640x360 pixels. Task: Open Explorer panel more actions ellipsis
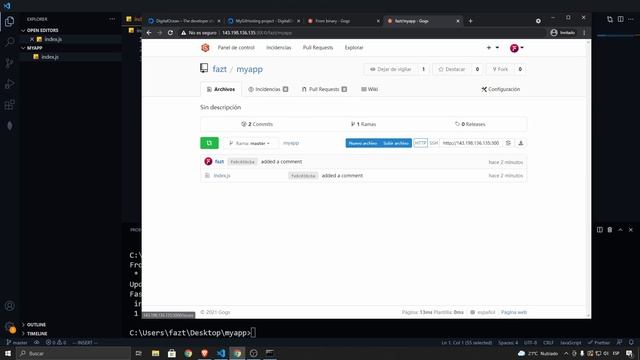click(112, 19)
